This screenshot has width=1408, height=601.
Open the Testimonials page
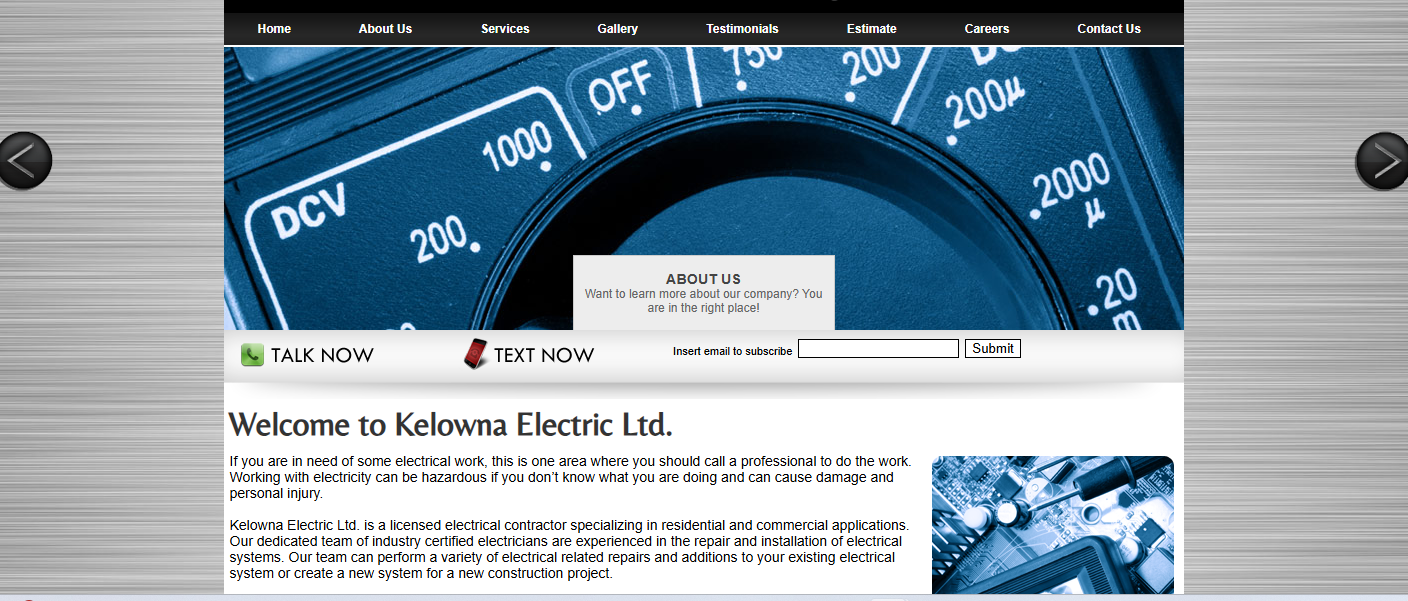(x=742, y=29)
